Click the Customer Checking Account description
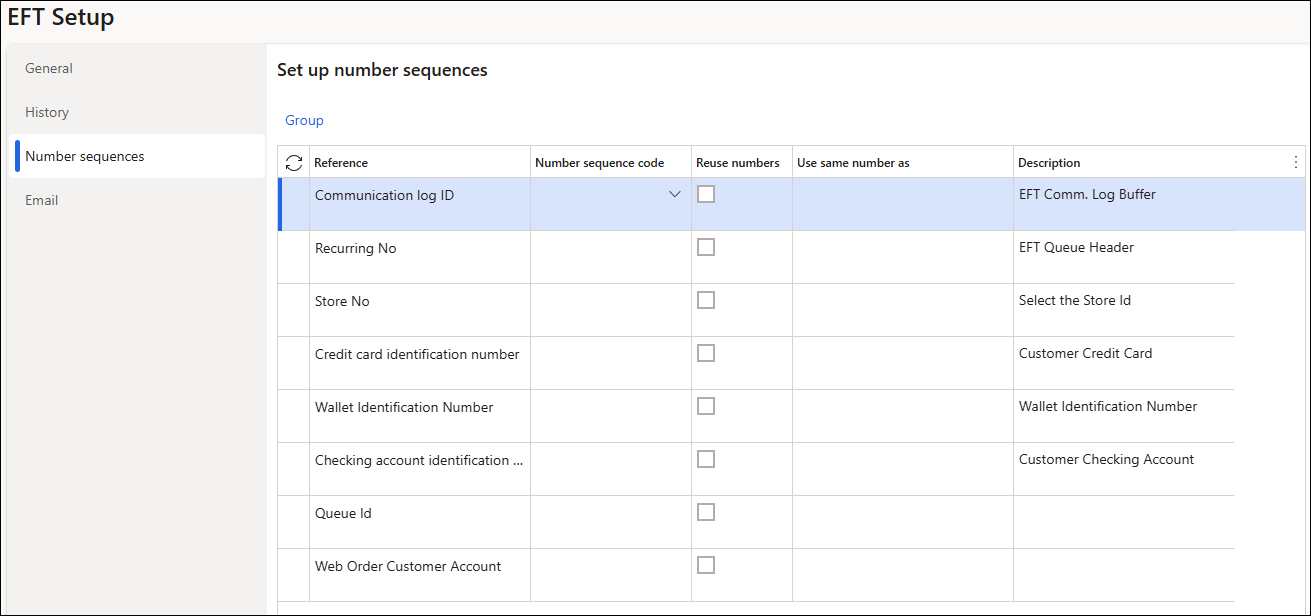 (x=1107, y=459)
